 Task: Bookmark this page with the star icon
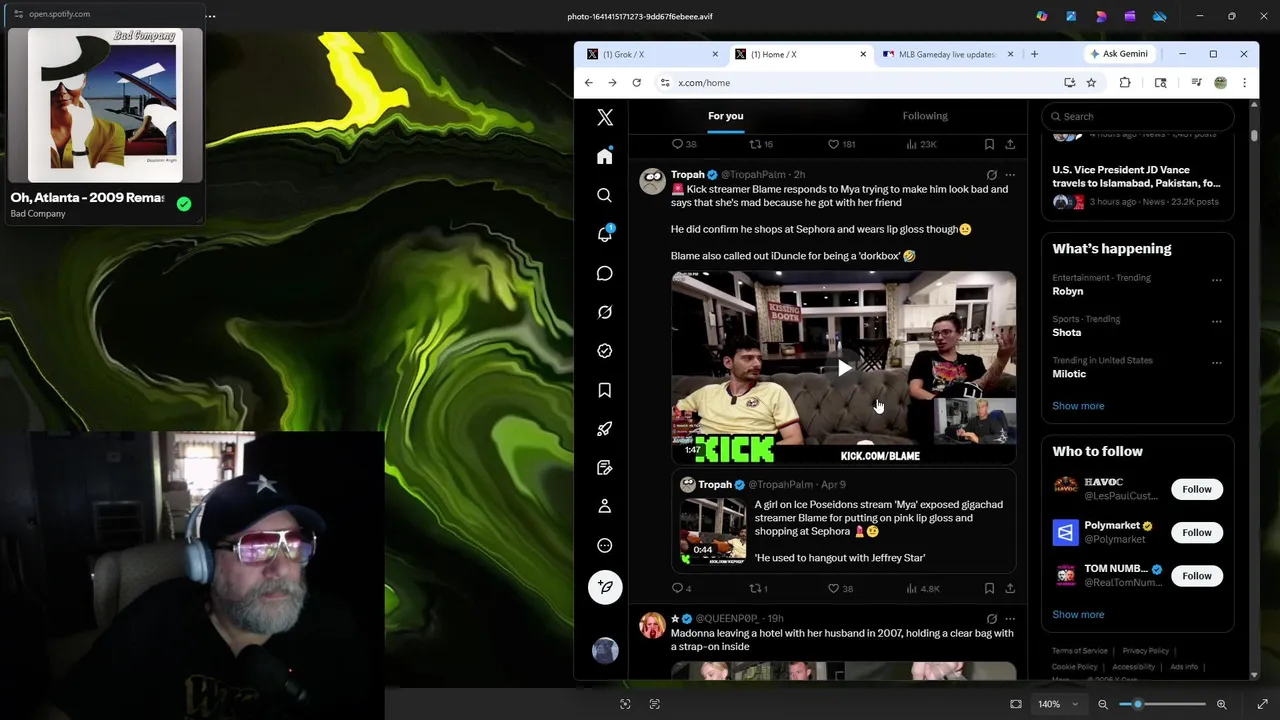(1091, 83)
